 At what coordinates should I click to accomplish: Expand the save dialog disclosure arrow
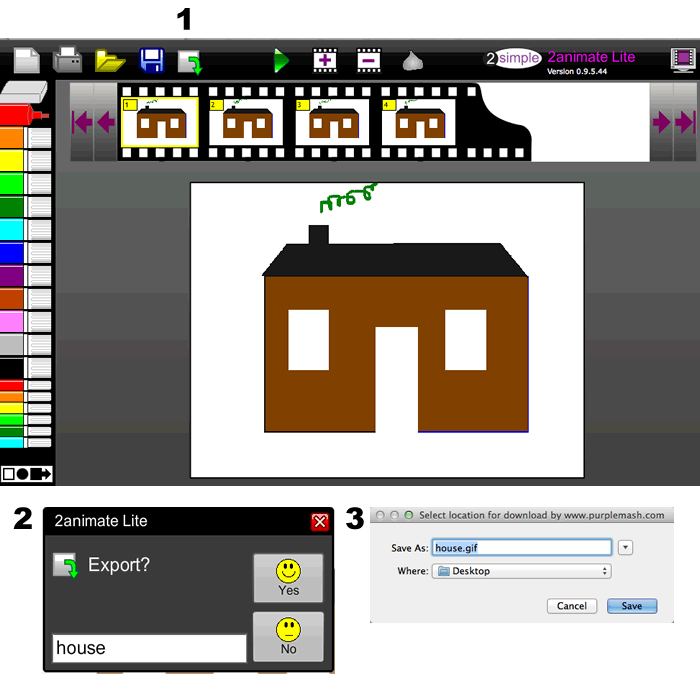pyautogui.click(x=625, y=547)
